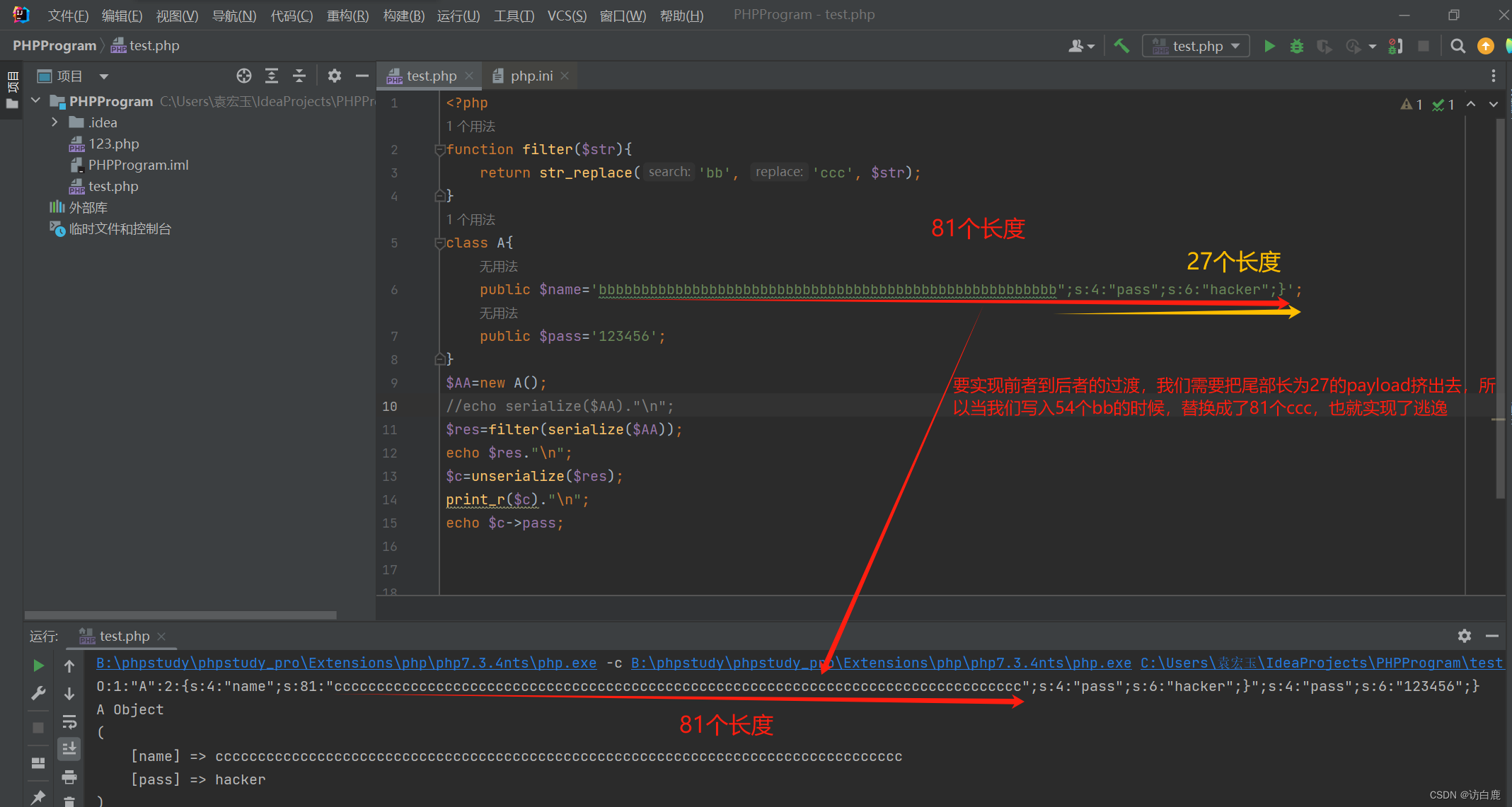Click the print icon in run panel
Image resolution: width=1512 pixels, height=807 pixels.
tap(69, 777)
